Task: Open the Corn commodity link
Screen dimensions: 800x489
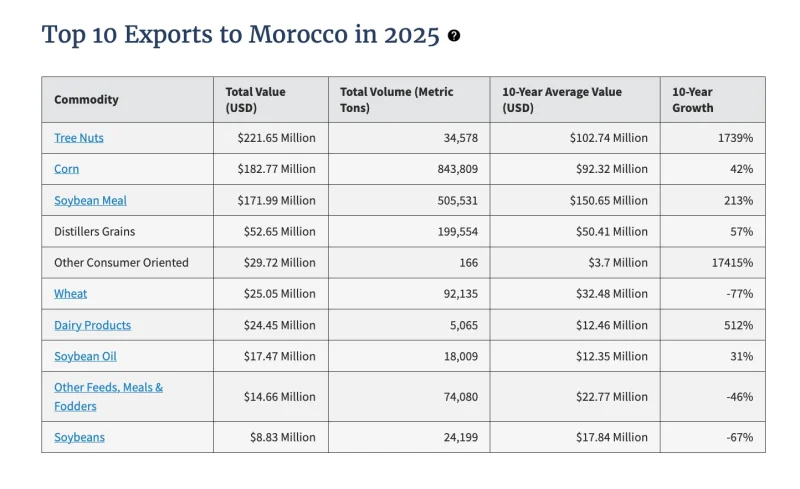Action: pyautogui.click(x=66, y=169)
